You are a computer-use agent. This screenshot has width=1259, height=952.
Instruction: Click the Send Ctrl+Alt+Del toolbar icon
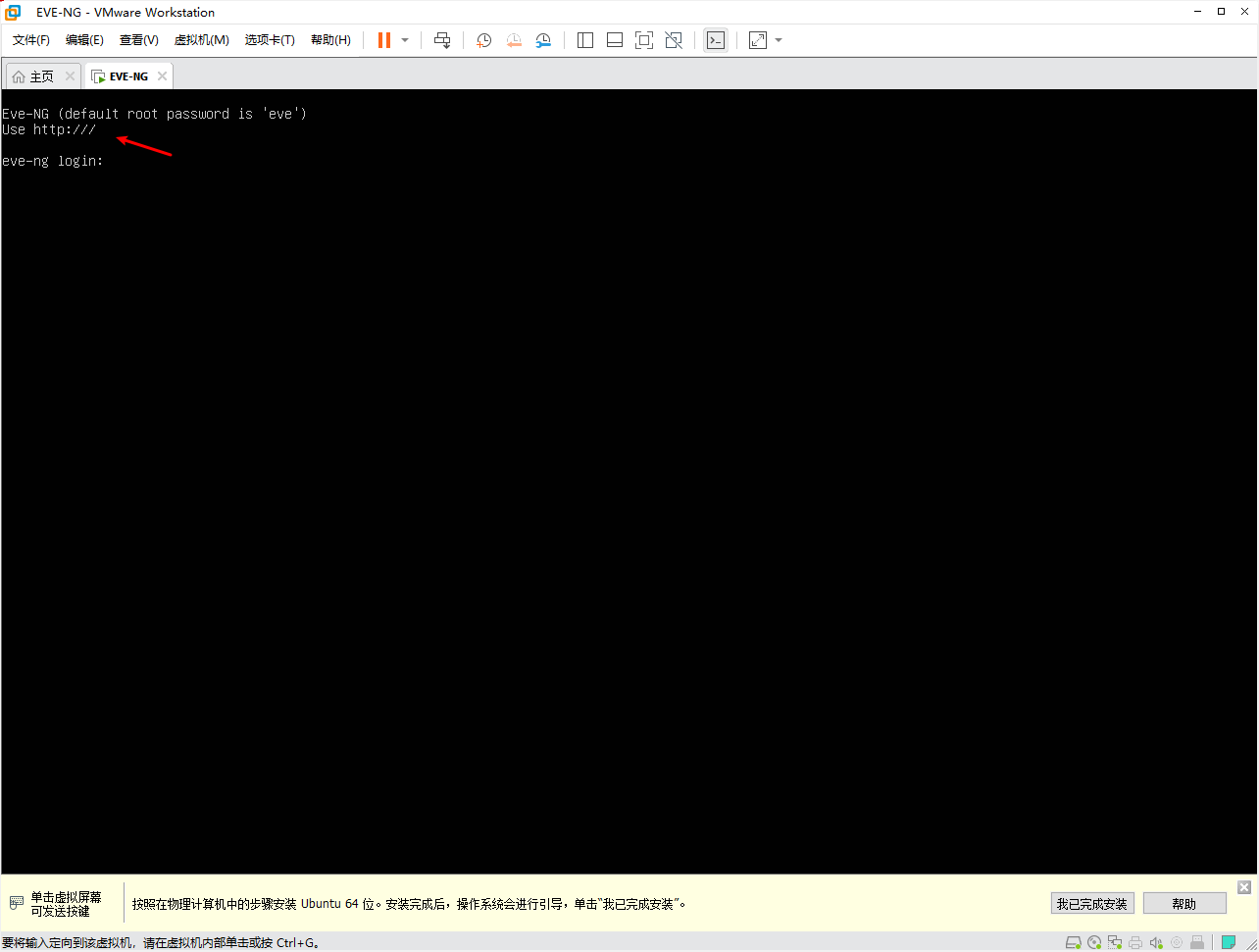point(442,40)
